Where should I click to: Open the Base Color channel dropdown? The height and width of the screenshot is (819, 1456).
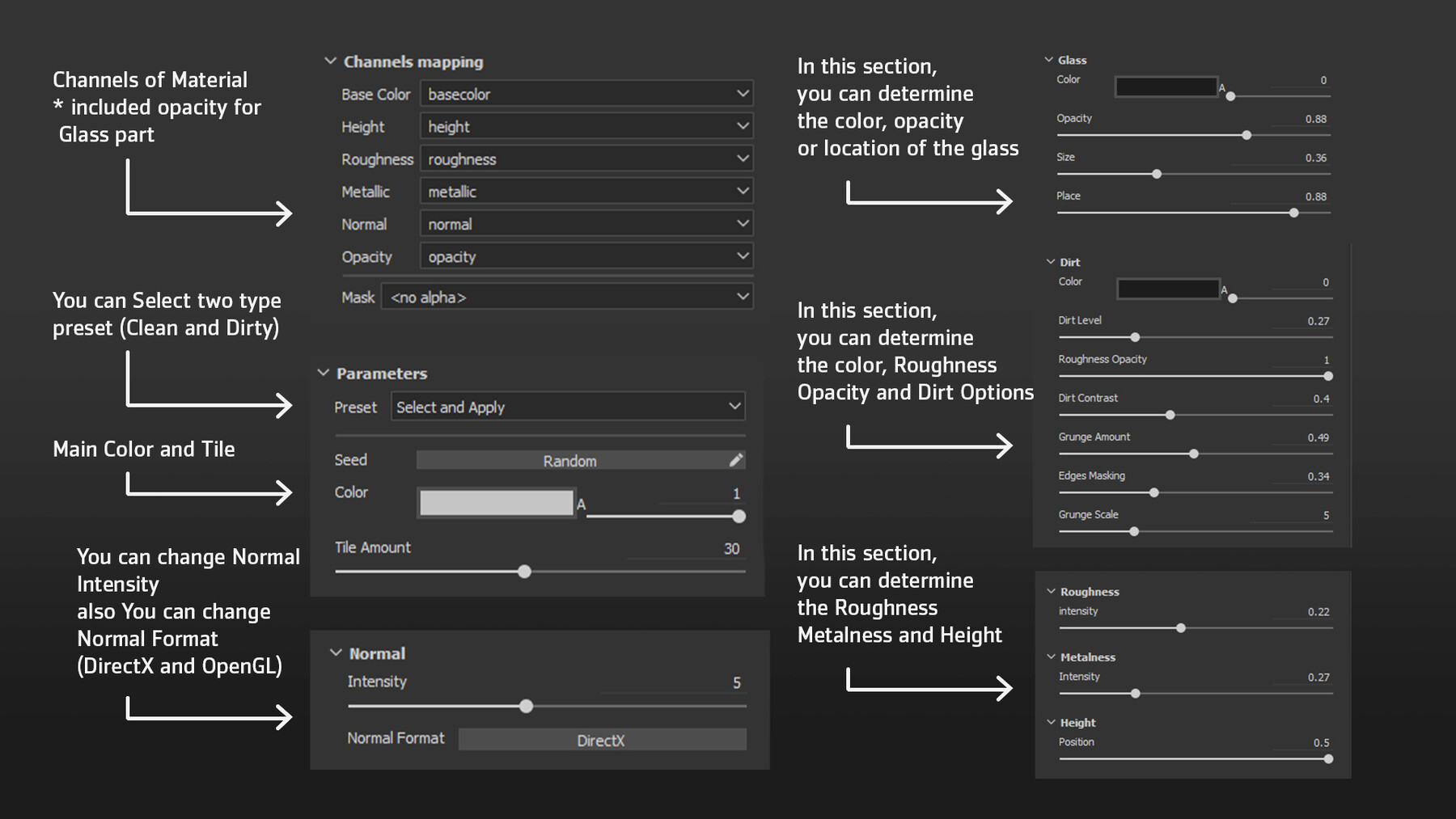(586, 94)
